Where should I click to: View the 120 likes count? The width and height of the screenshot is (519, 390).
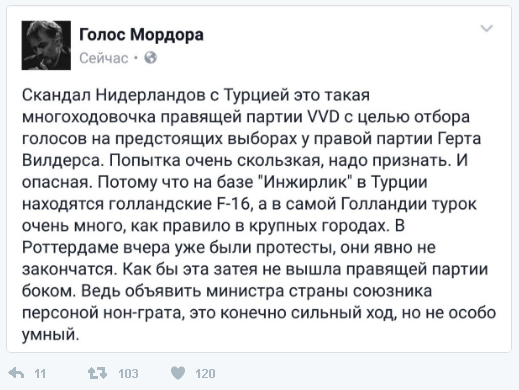click(x=205, y=374)
